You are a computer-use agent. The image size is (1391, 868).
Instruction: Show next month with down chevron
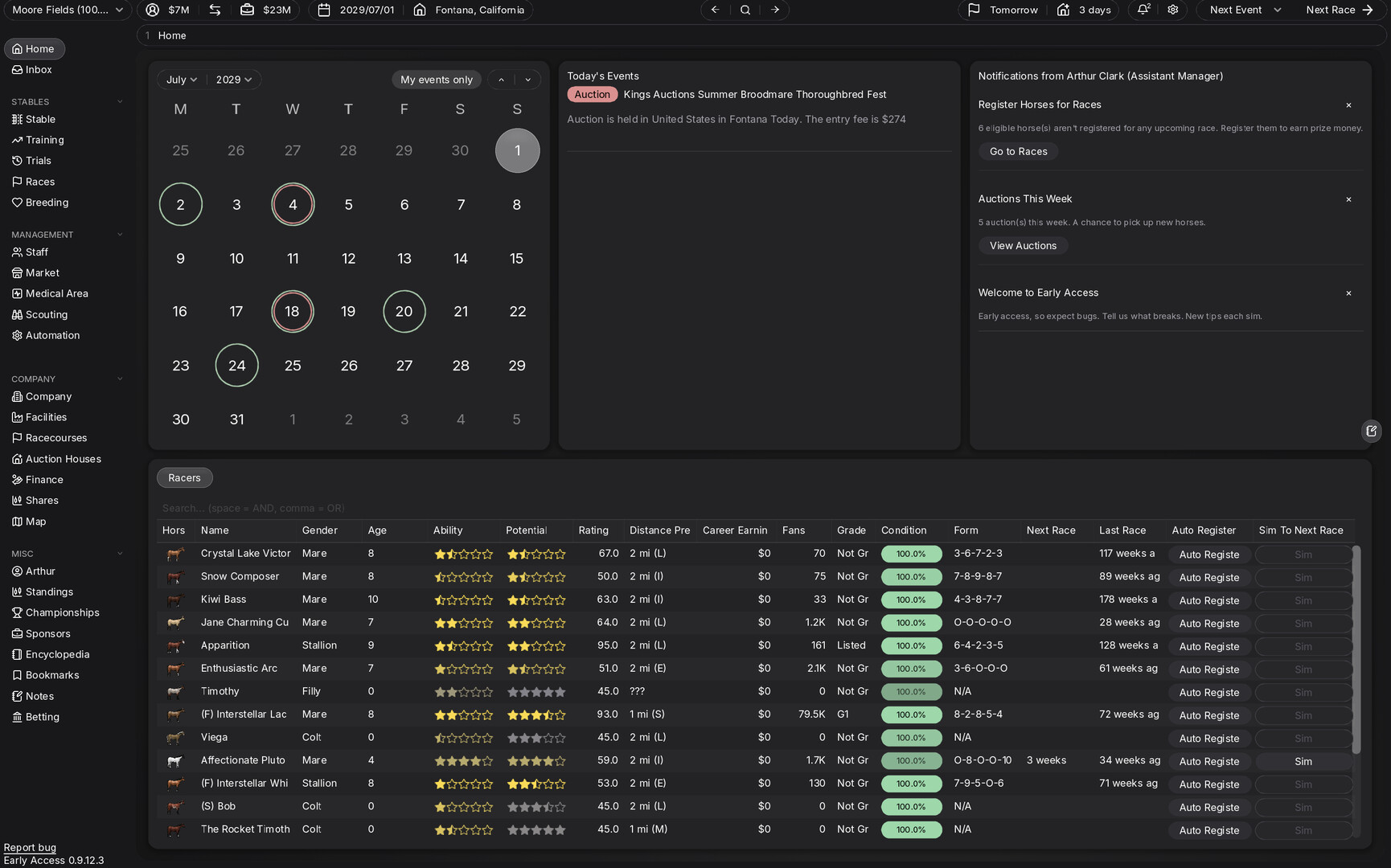point(527,80)
